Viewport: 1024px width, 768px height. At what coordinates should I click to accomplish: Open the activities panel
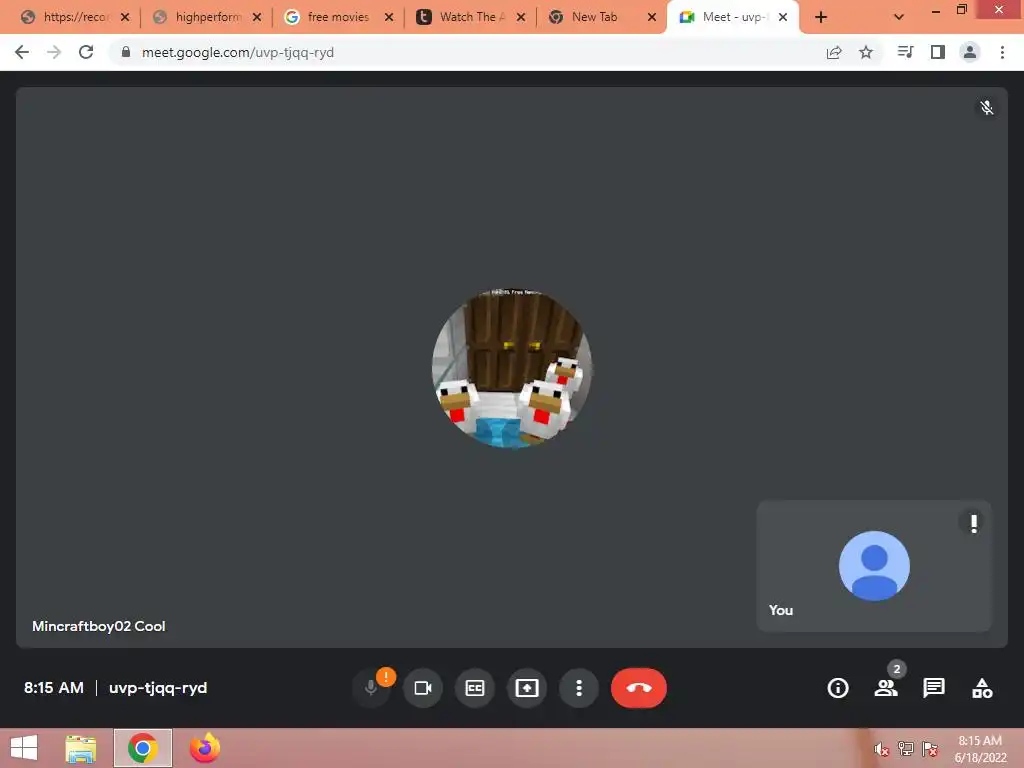pos(982,688)
